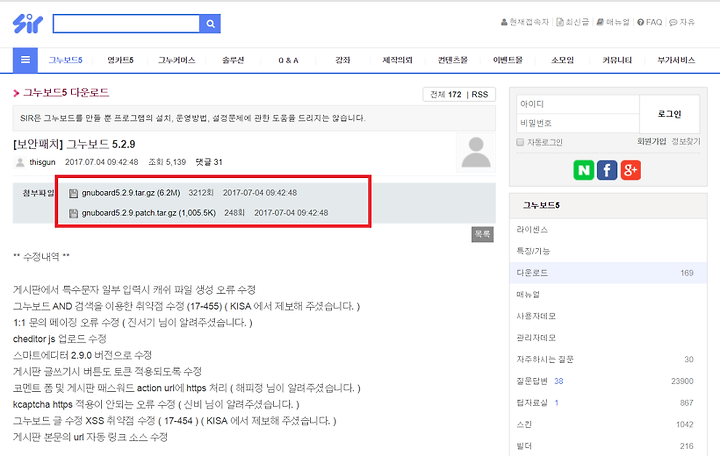
Task: Click the 그누보드5 다운로드 heading
Action: [66, 93]
